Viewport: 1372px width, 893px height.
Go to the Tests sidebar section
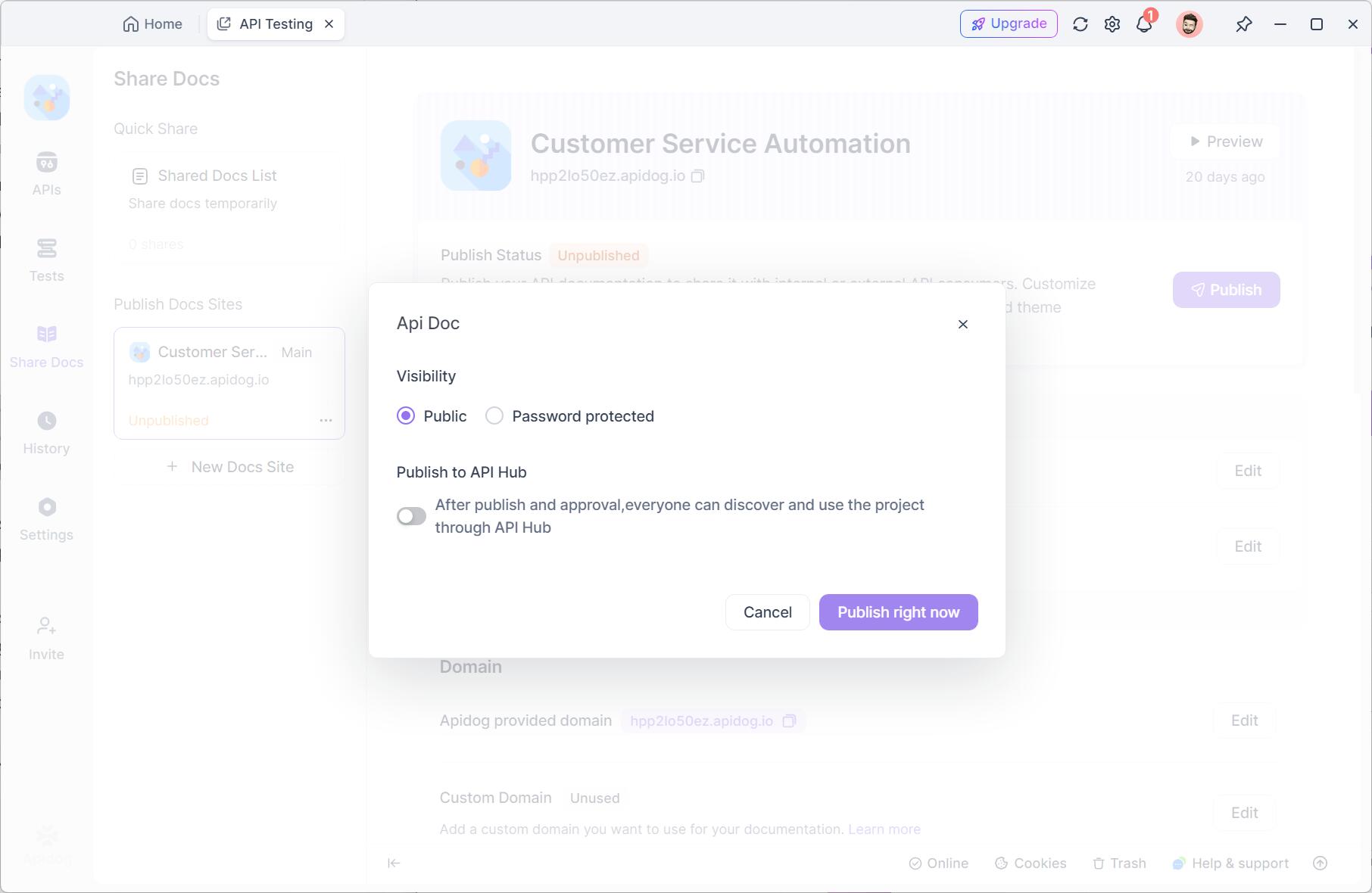coord(47,261)
